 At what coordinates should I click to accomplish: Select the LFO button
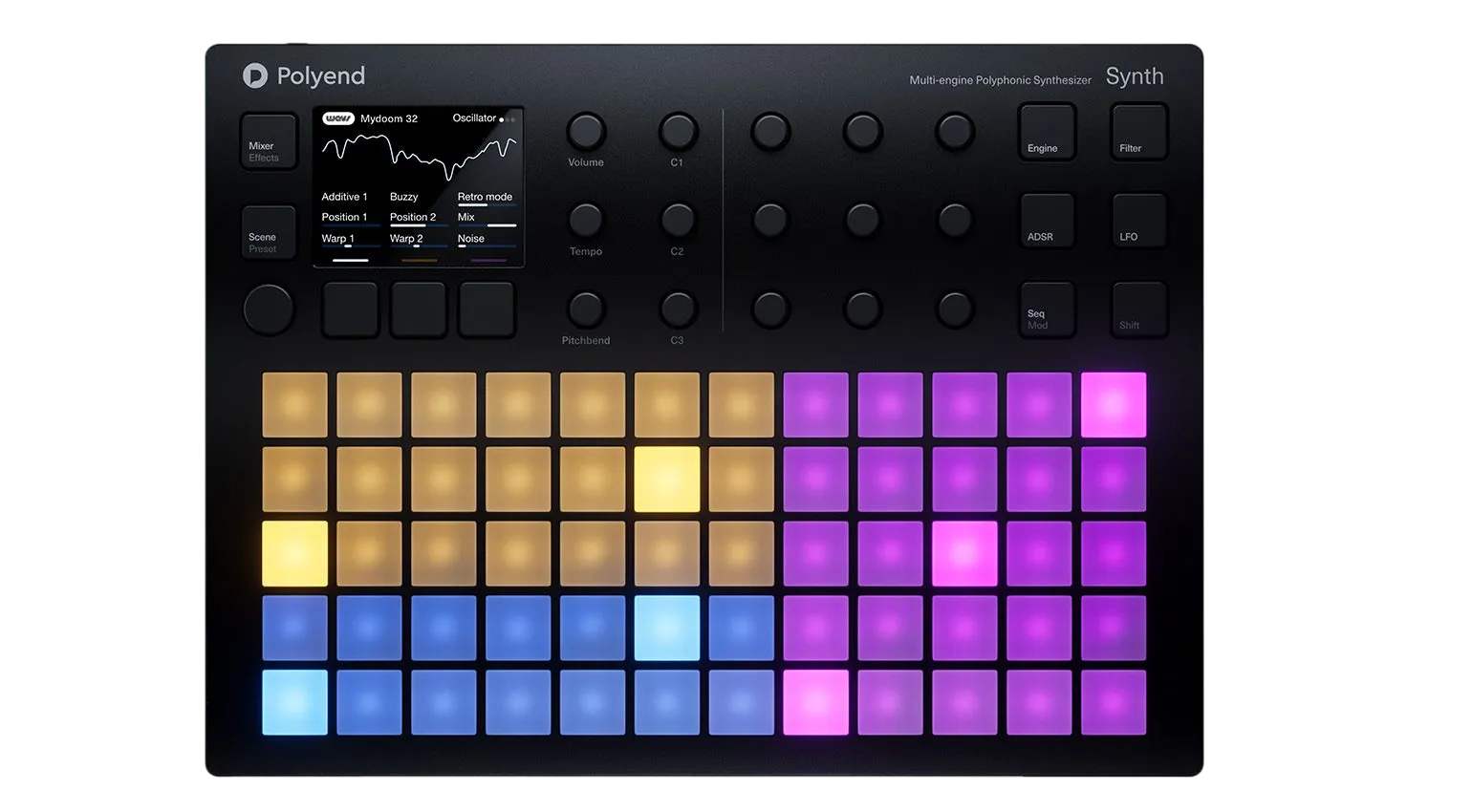1139,220
